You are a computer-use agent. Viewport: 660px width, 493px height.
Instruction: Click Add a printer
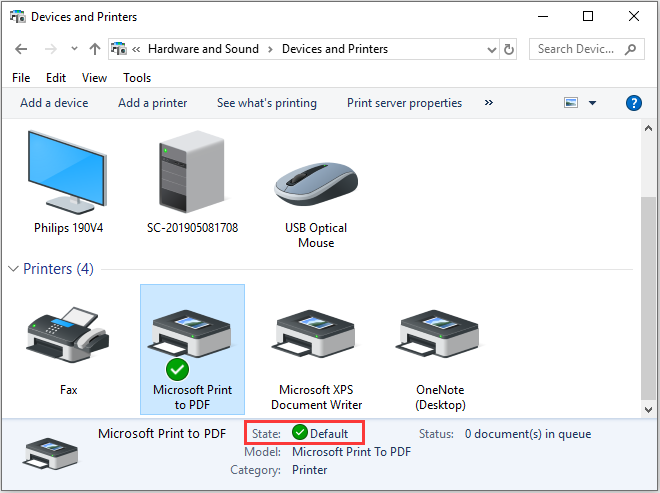(152, 103)
